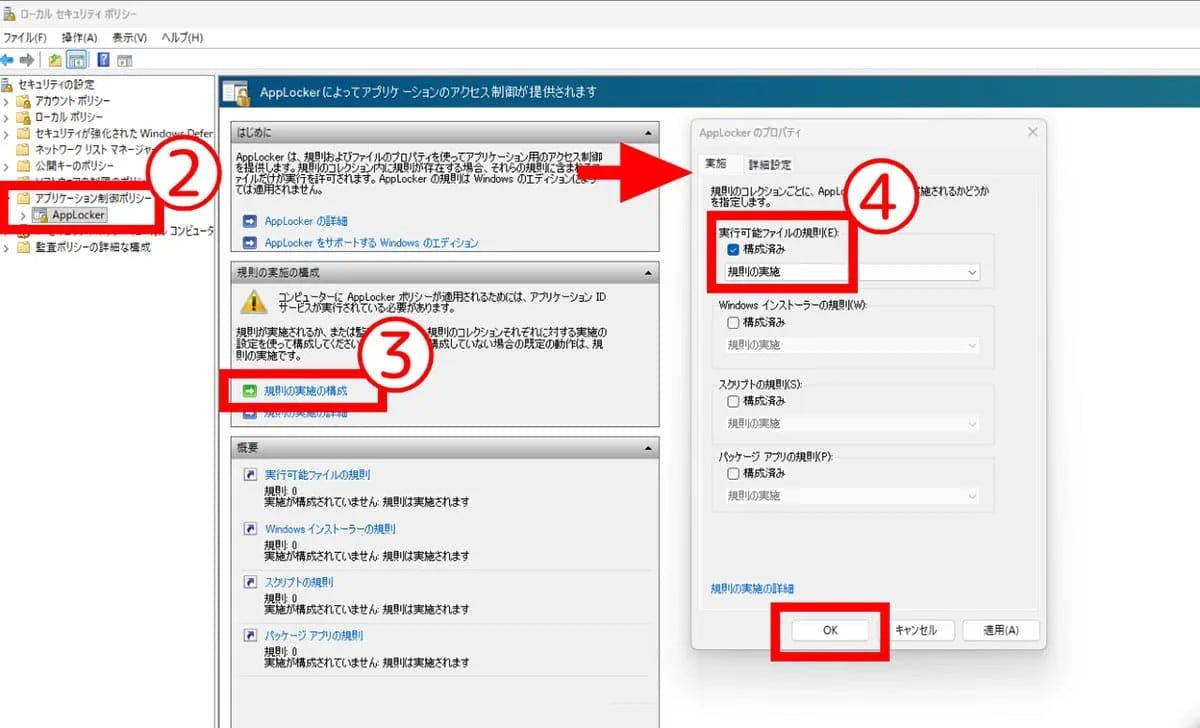The image size is (1200, 728).
Task: Enable 構成済み for スクリプトの規則
Action: pos(735,401)
